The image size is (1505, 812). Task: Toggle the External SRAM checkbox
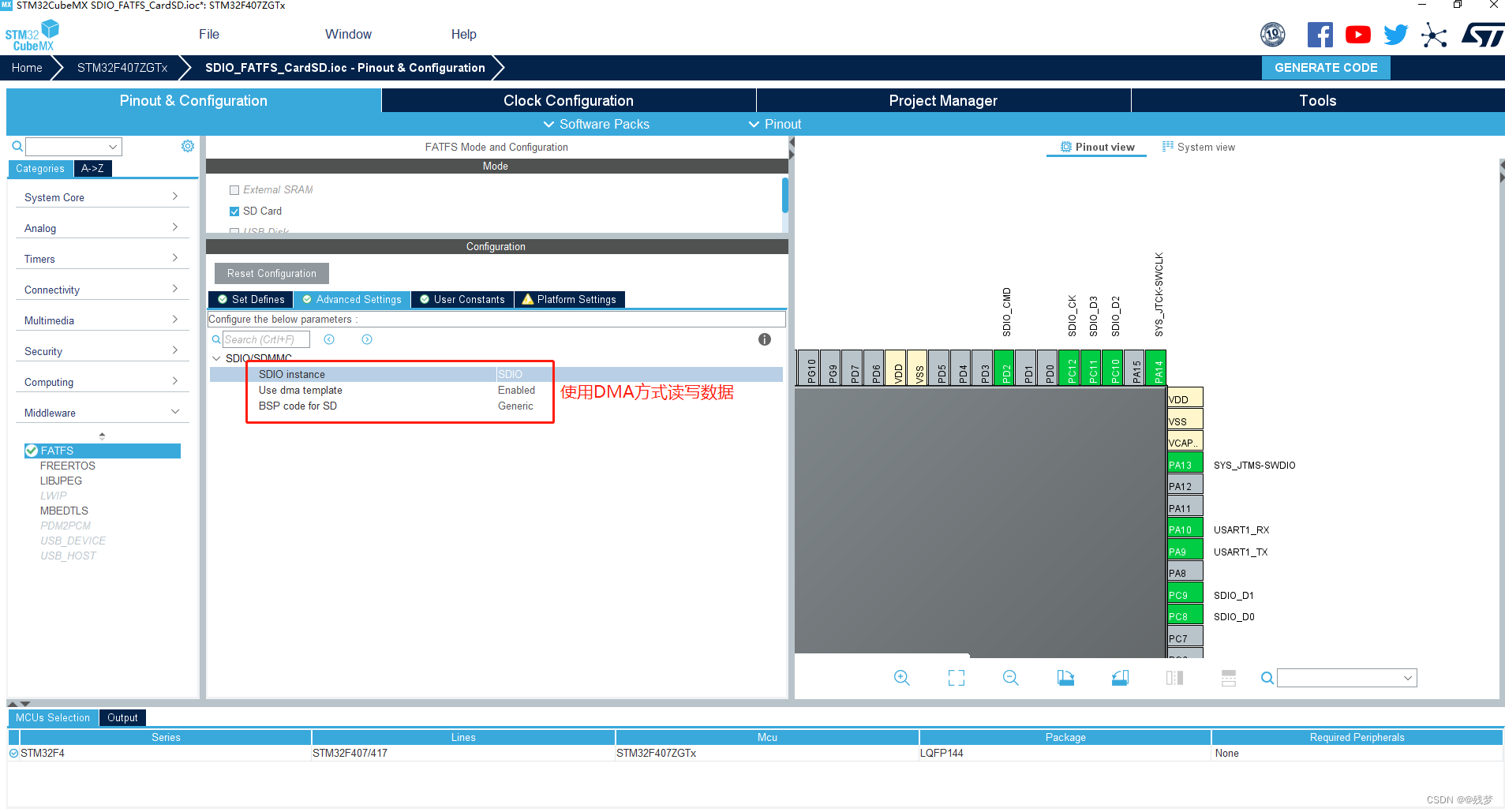coord(234,190)
